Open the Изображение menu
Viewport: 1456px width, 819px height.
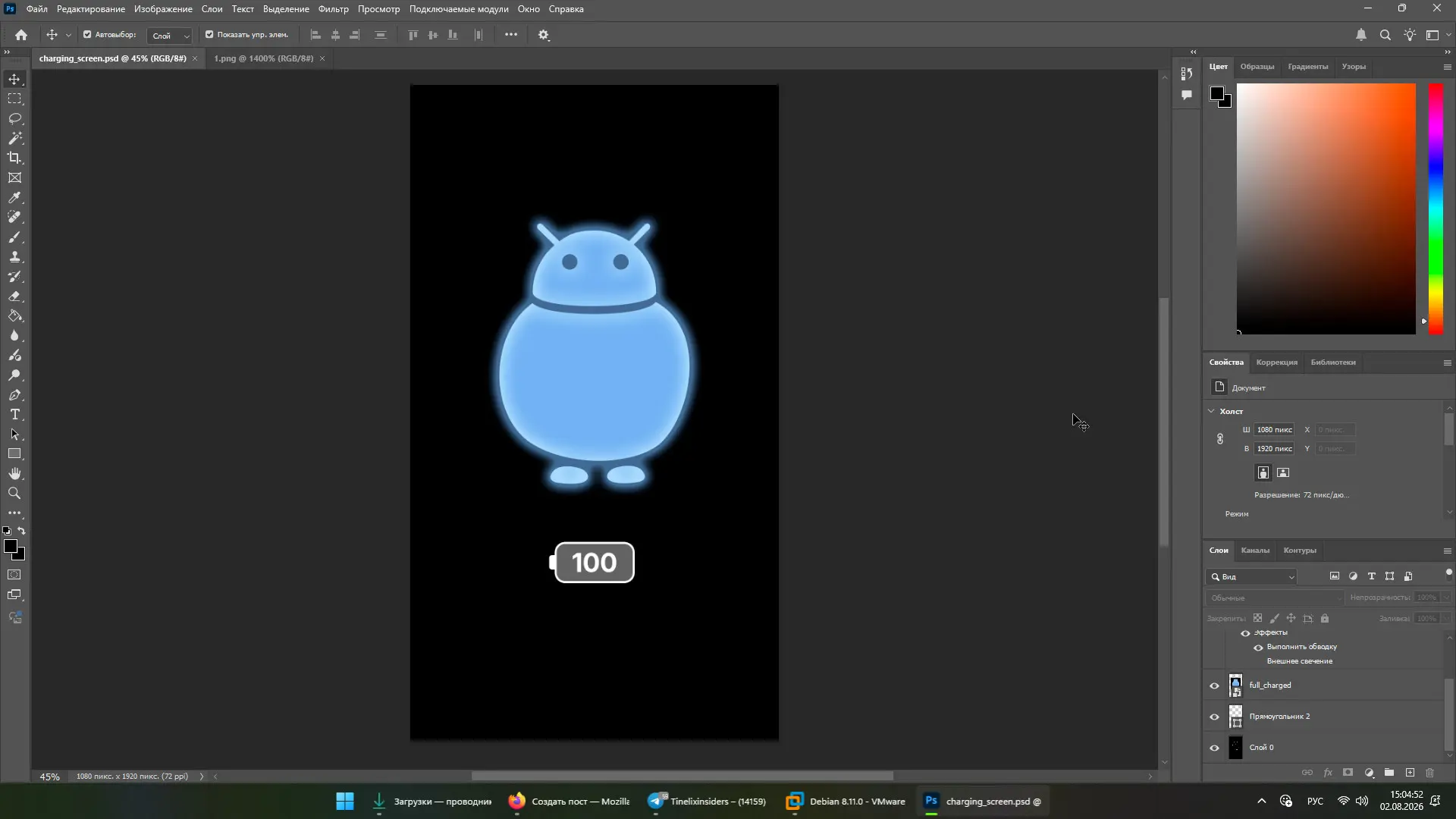(163, 9)
